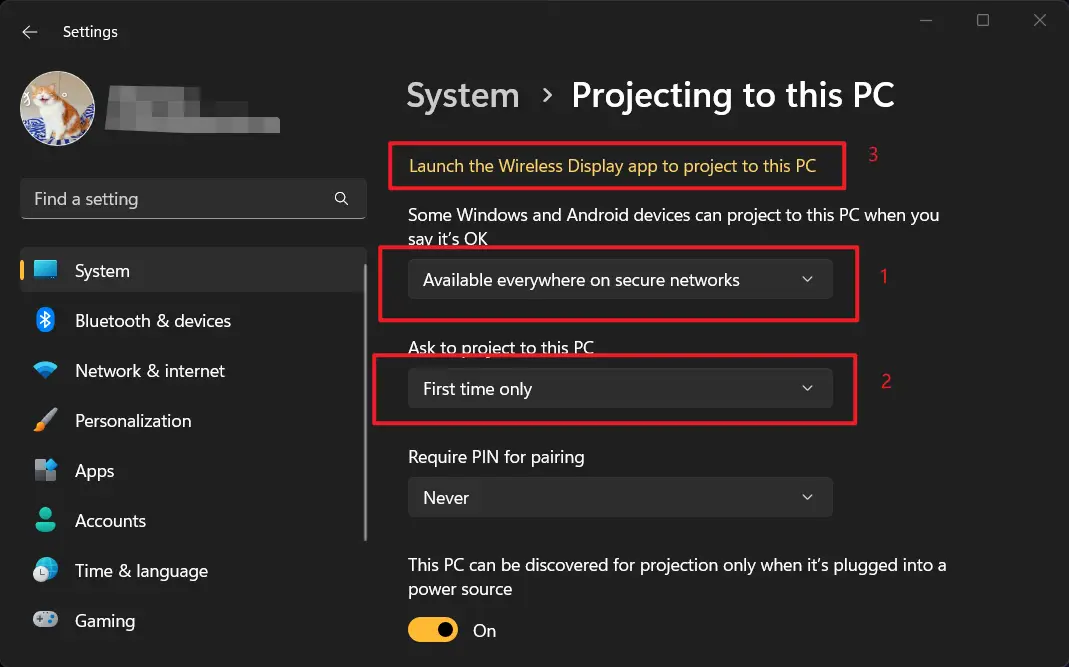Screen dimensions: 1069x667
Task: Open Gaming settings
Action: click(104, 621)
